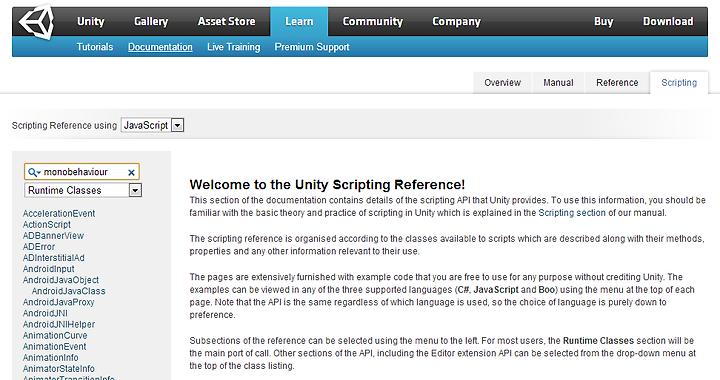The height and width of the screenshot is (380, 720).
Task: Go to the Download page
Action: point(668,22)
